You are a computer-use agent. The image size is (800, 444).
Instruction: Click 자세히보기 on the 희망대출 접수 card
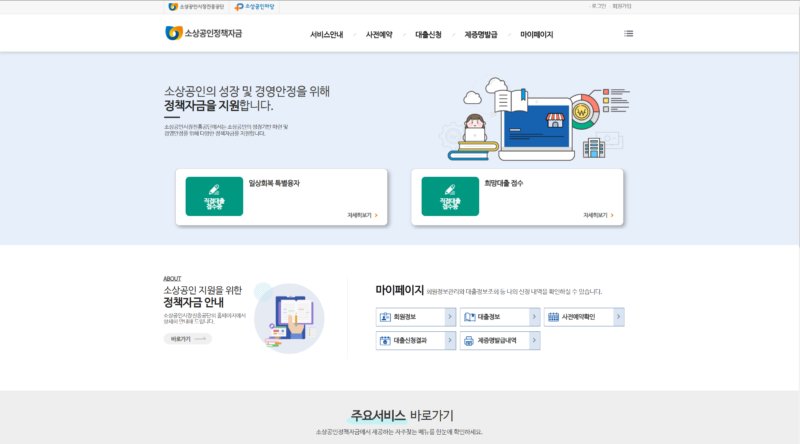[x=598, y=215]
